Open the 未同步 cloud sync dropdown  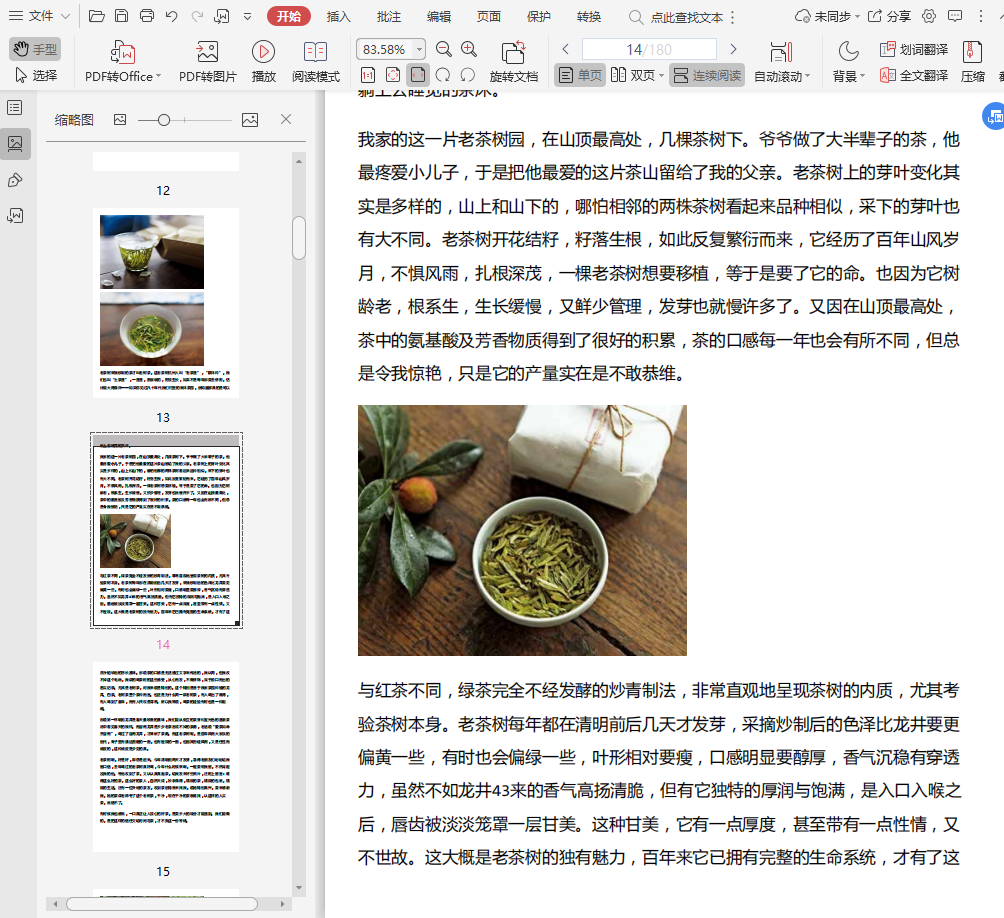click(826, 17)
